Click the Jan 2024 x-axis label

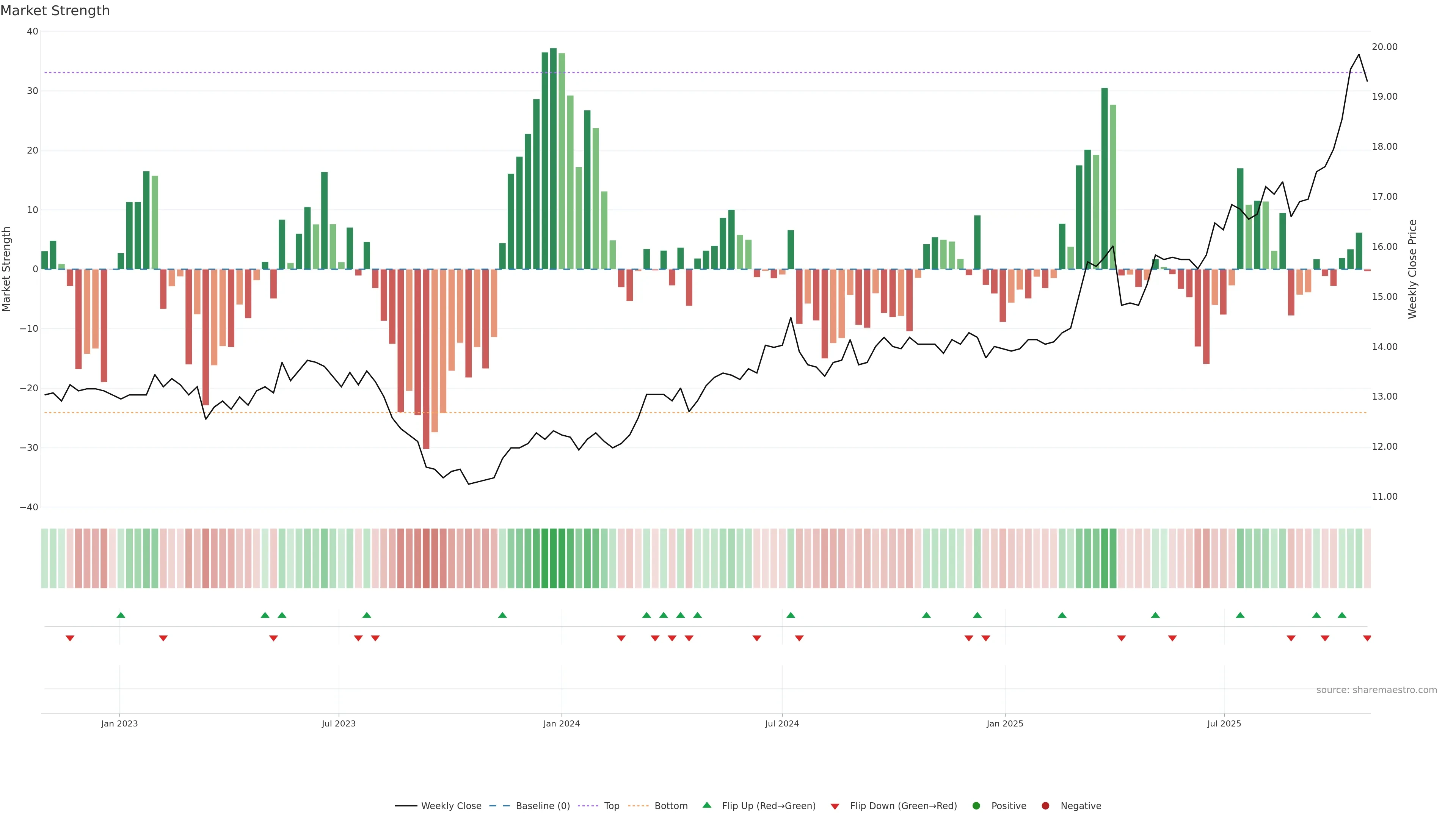(x=561, y=723)
